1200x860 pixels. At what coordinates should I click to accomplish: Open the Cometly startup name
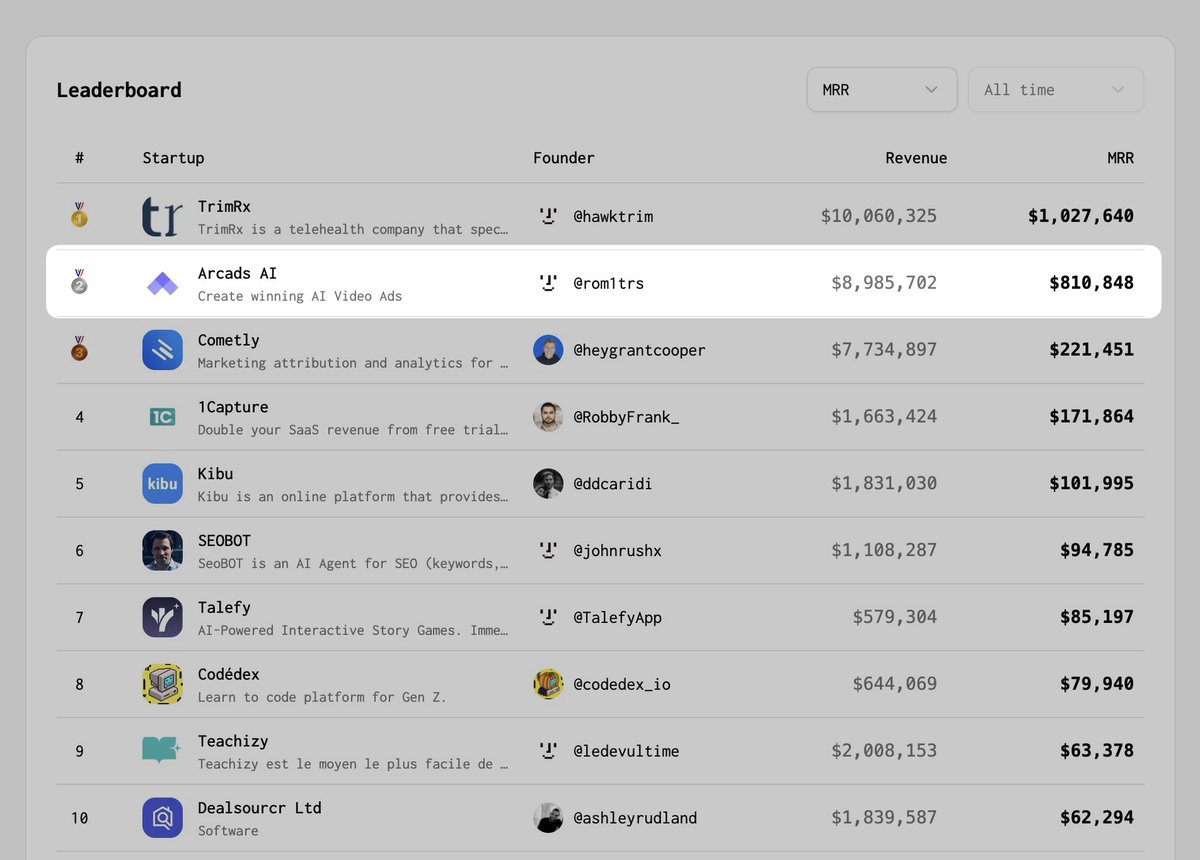(x=228, y=340)
